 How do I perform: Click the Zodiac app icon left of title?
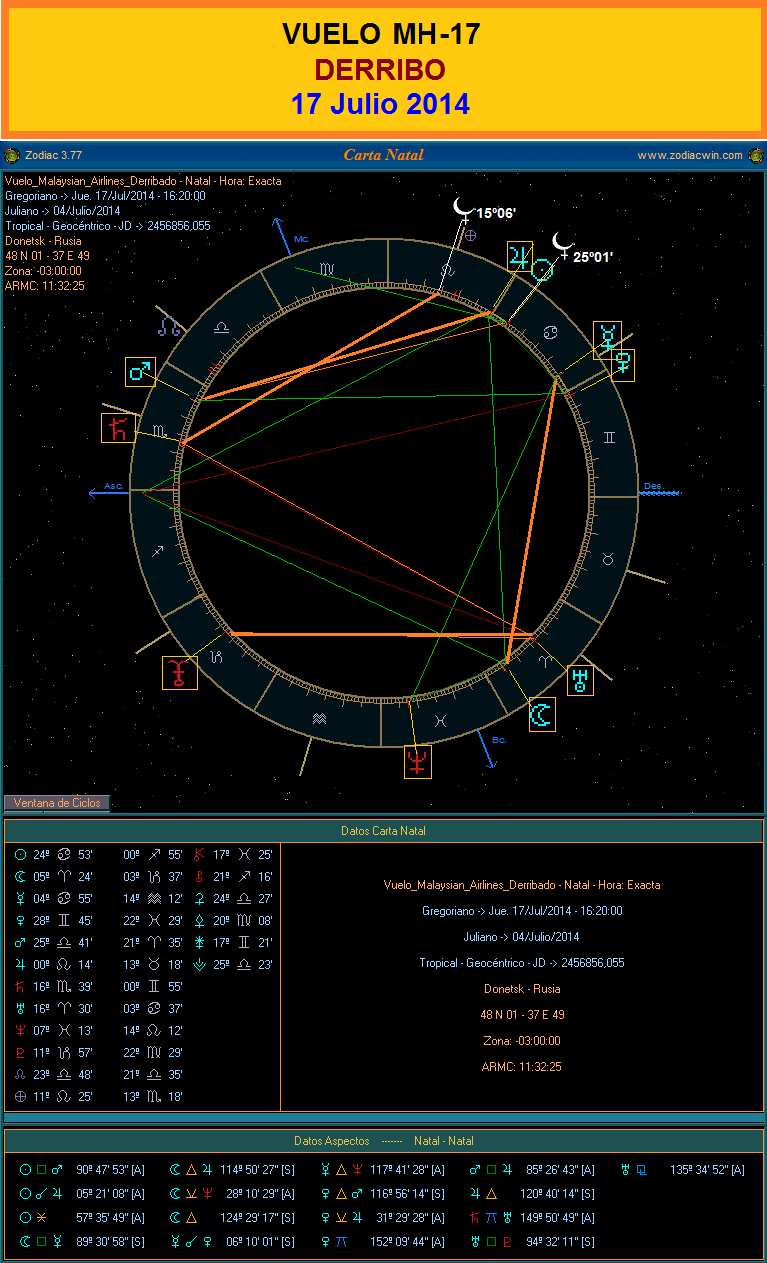click(11, 155)
